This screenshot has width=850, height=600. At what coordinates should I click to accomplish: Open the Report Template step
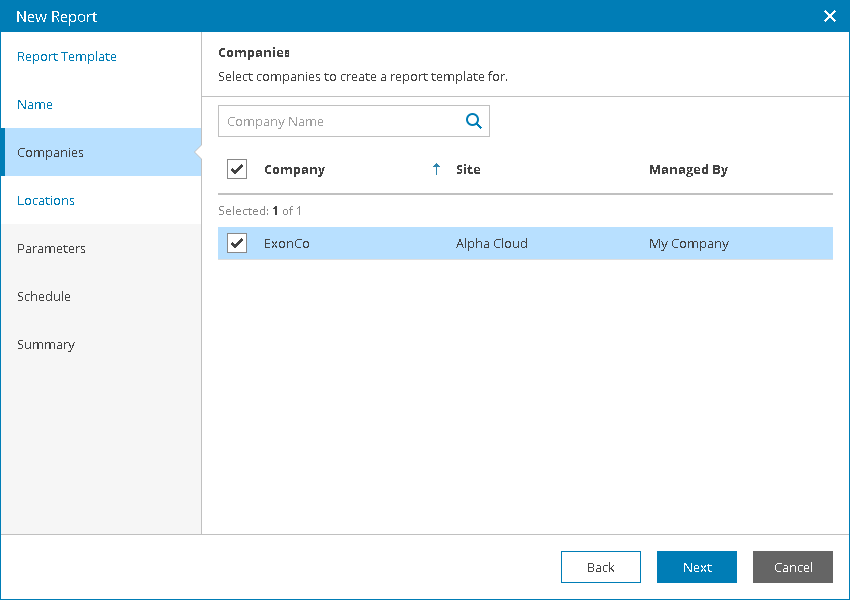pyautogui.click(x=67, y=57)
